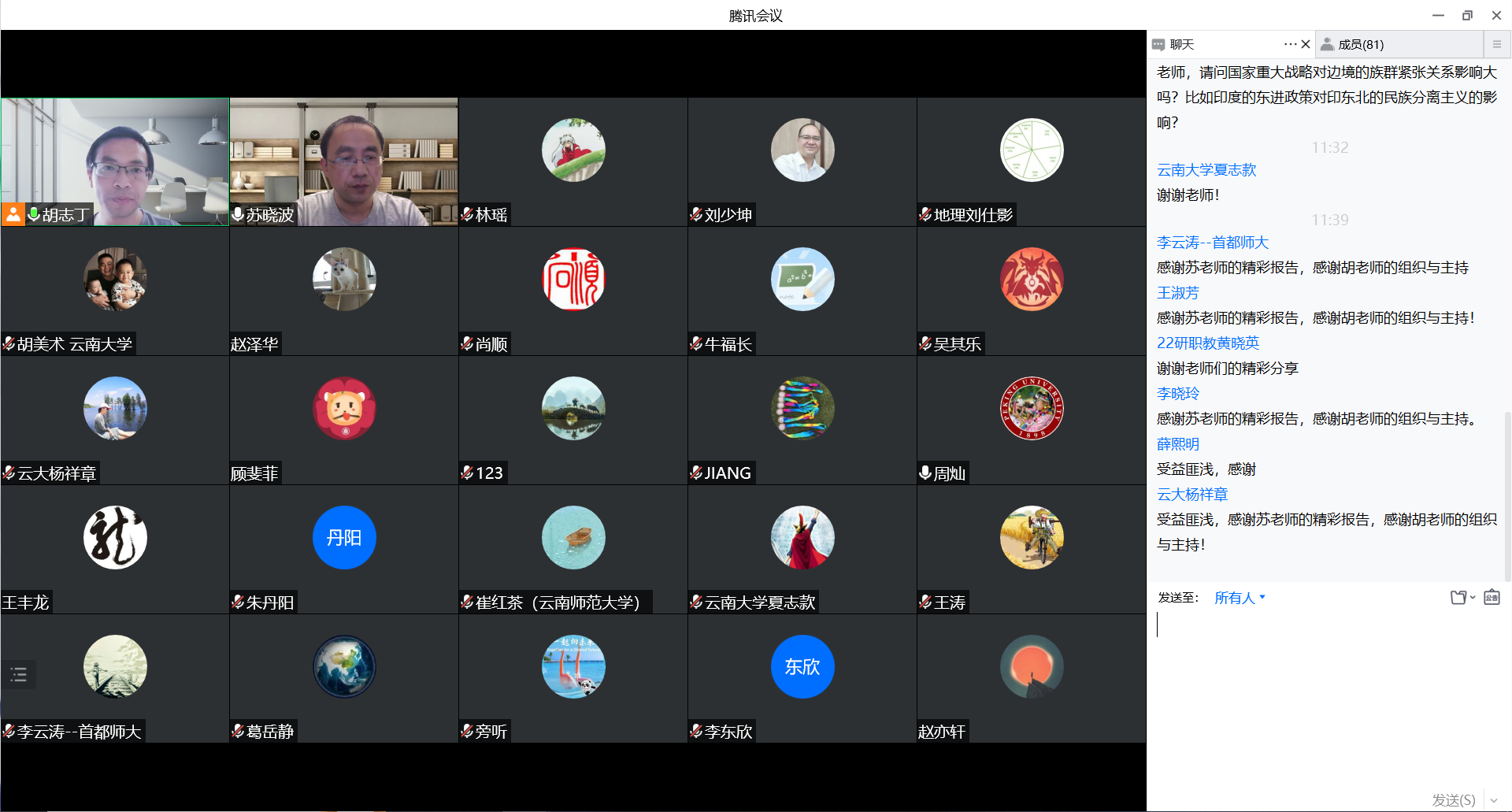1512x812 pixels.
Task: Click the muted mic icon beside 林瑶
Action: (467, 214)
